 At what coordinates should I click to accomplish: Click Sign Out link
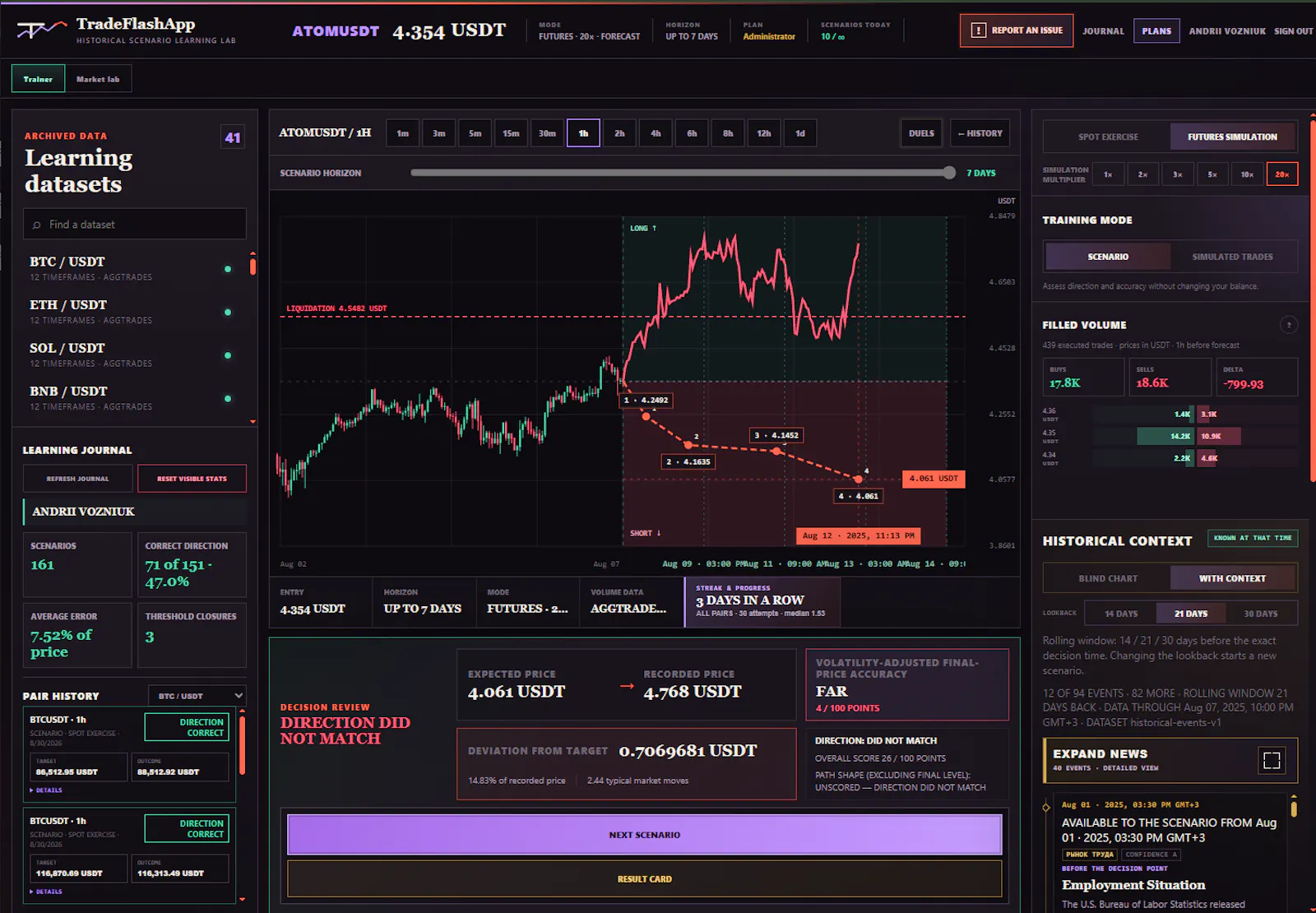click(x=1293, y=31)
